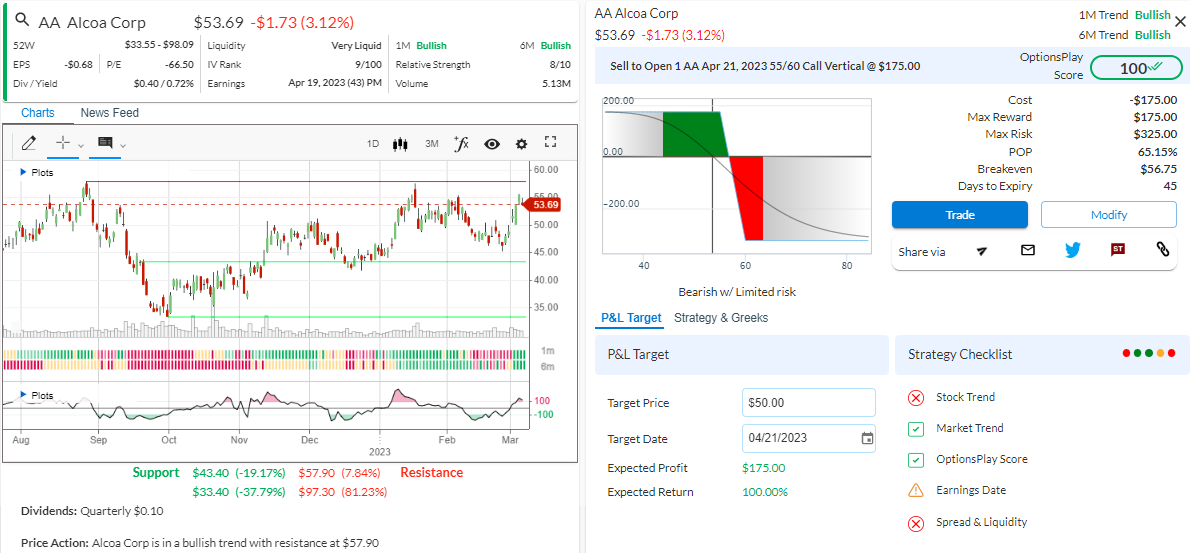
Task: Share the trade on StockTwits icon
Action: point(1117,249)
